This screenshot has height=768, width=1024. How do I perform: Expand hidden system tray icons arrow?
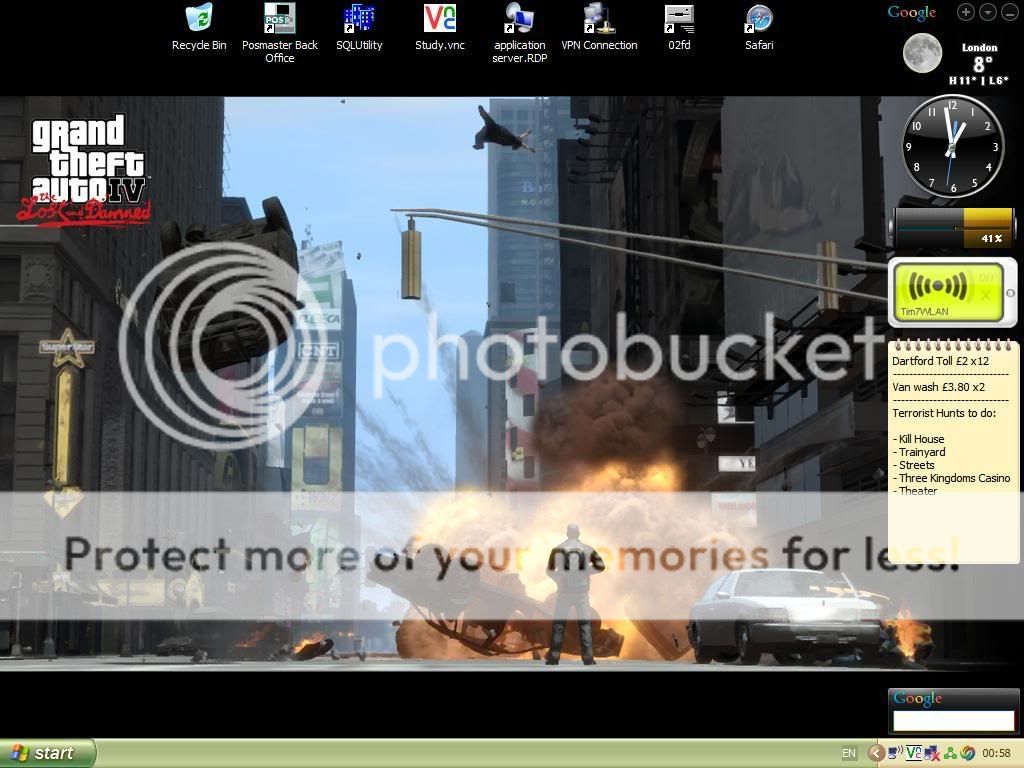click(877, 753)
